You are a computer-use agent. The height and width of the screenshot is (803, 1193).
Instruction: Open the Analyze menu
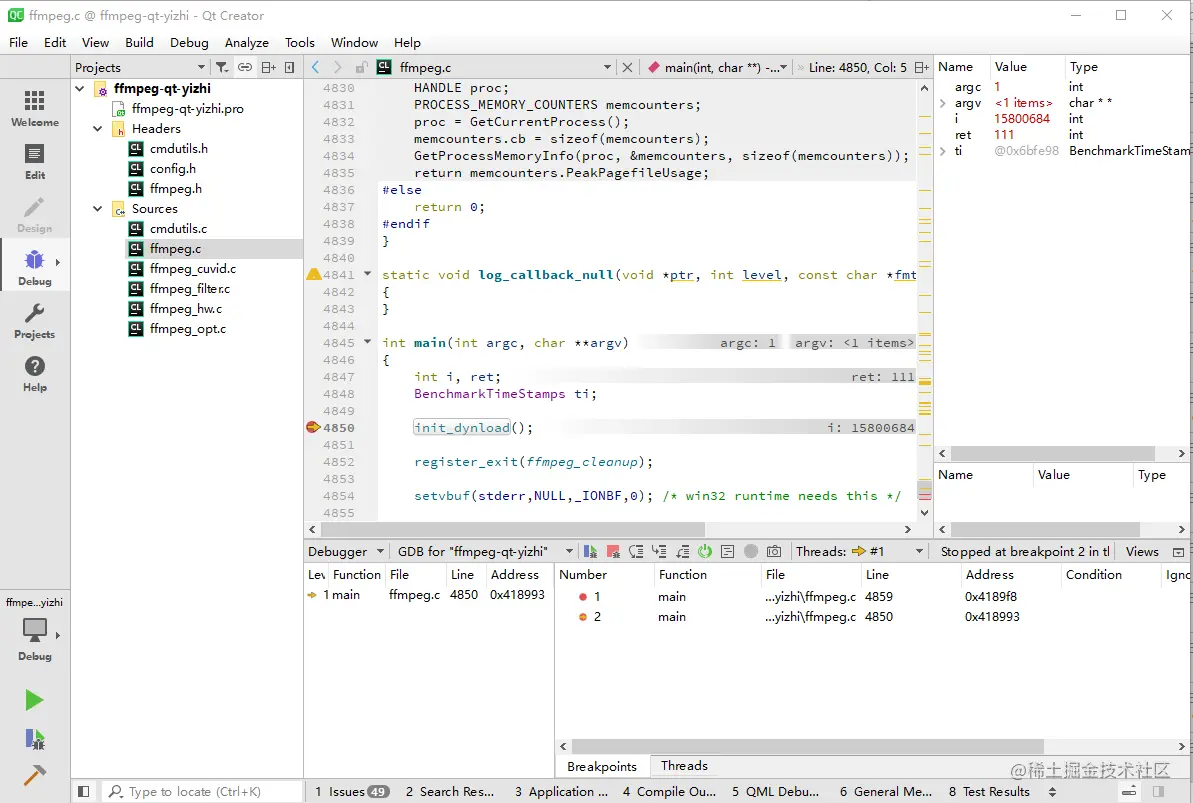click(247, 43)
